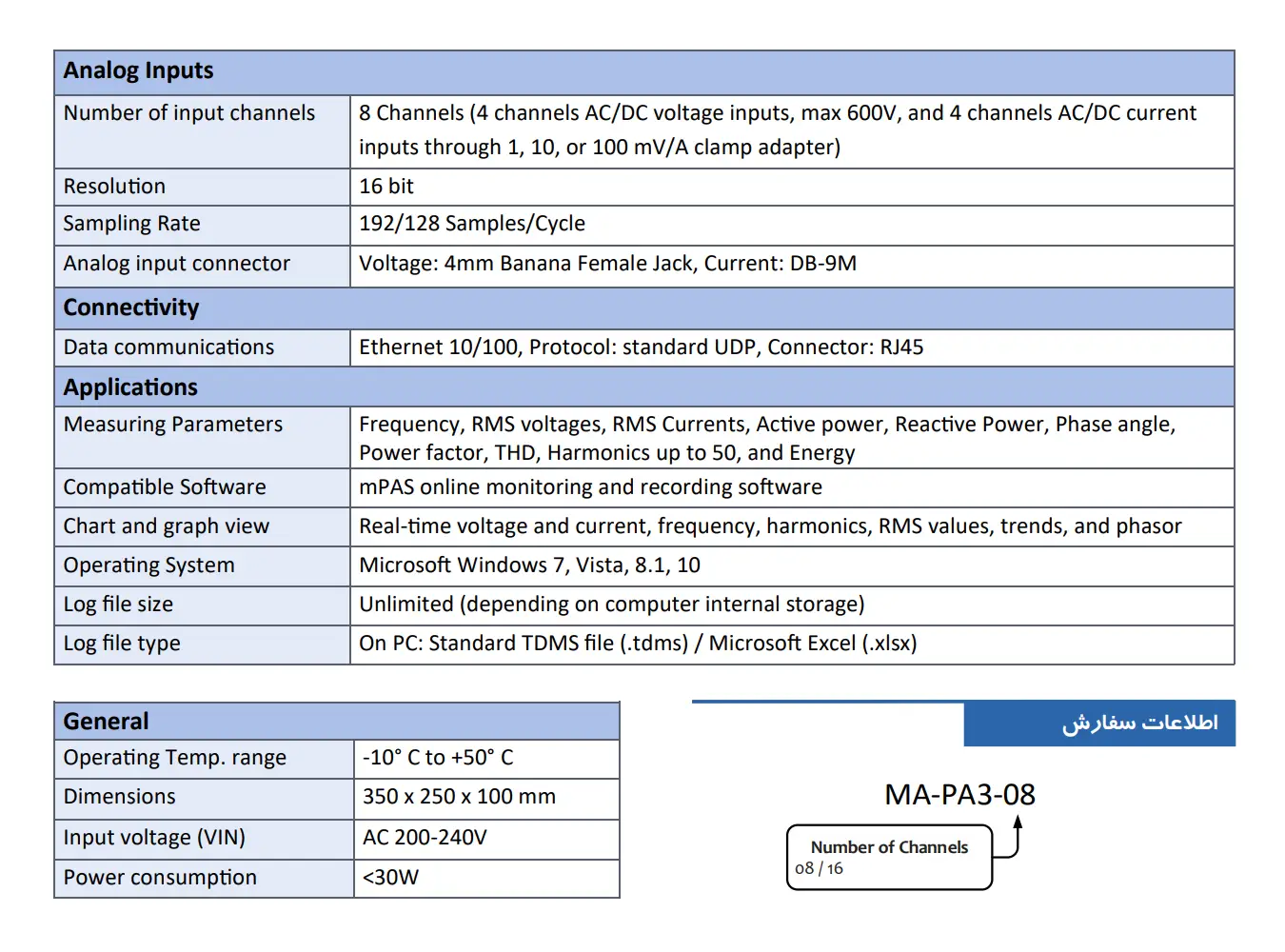The height and width of the screenshot is (952, 1285).
Task: Click the '8 Channels' description cell
Action: click(x=792, y=131)
